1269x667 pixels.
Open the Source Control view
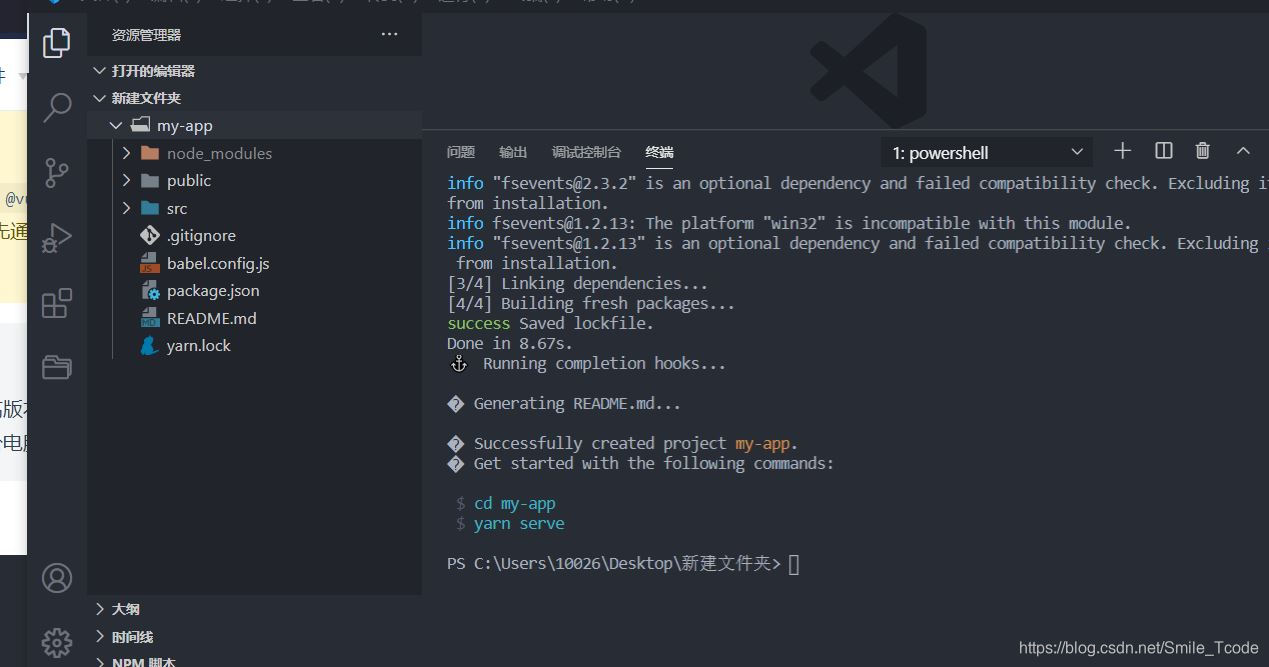pyautogui.click(x=57, y=172)
